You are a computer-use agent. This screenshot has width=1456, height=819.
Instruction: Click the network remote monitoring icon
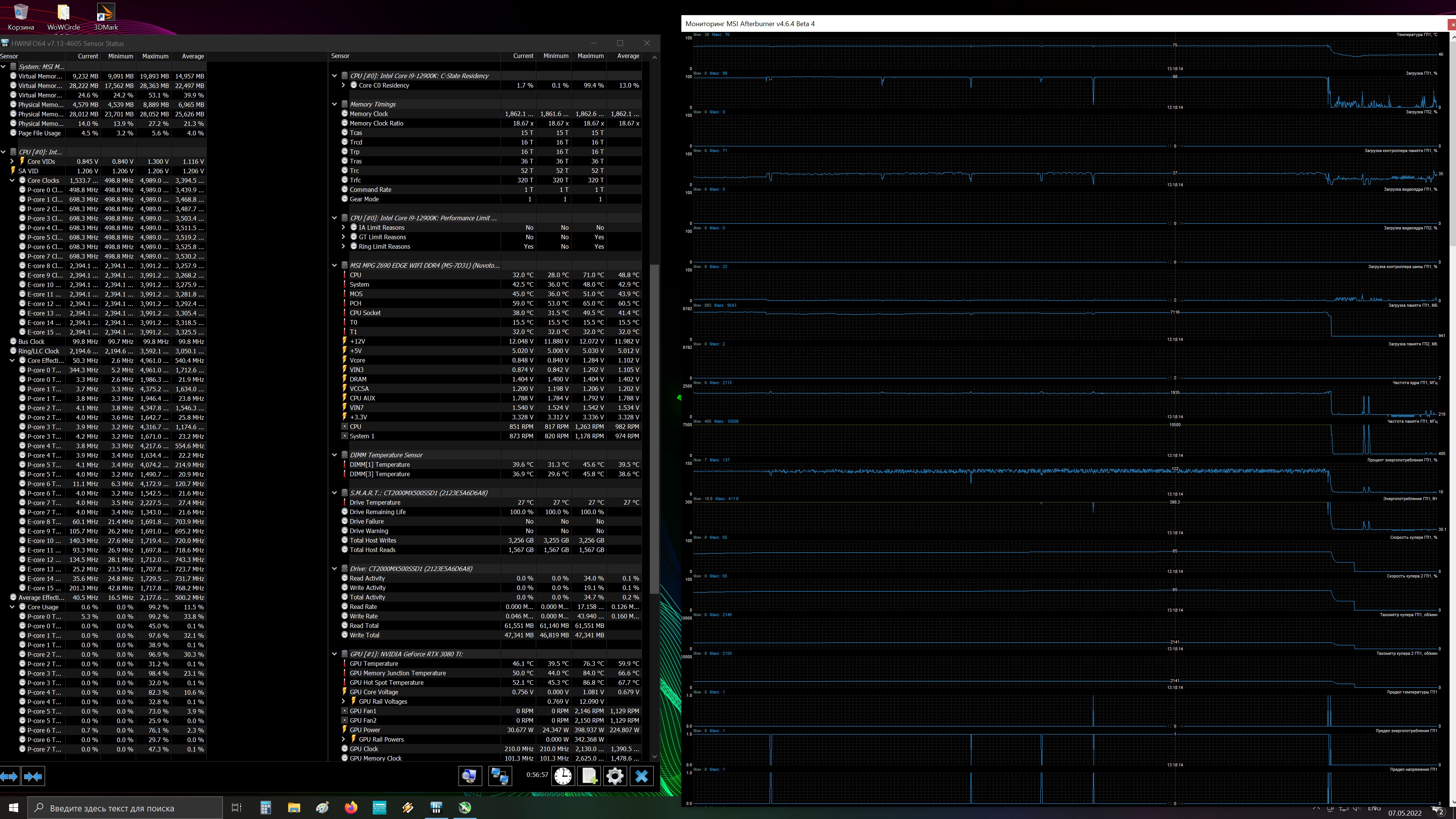coord(500,776)
